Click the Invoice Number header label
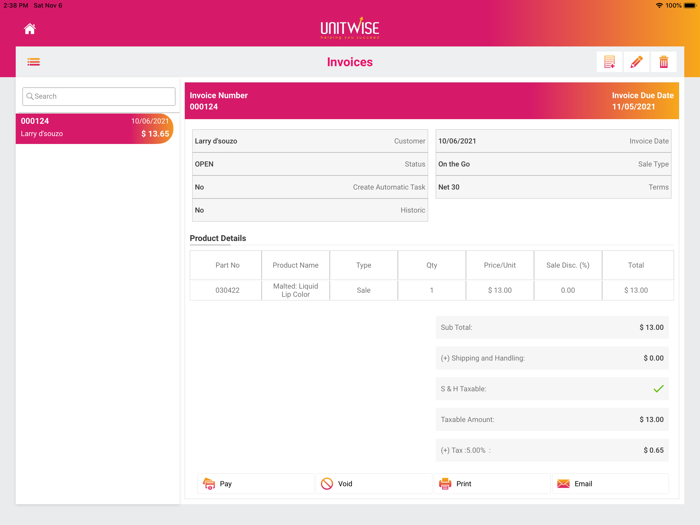The width and height of the screenshot is (700, 525). [x=218, y=96]
